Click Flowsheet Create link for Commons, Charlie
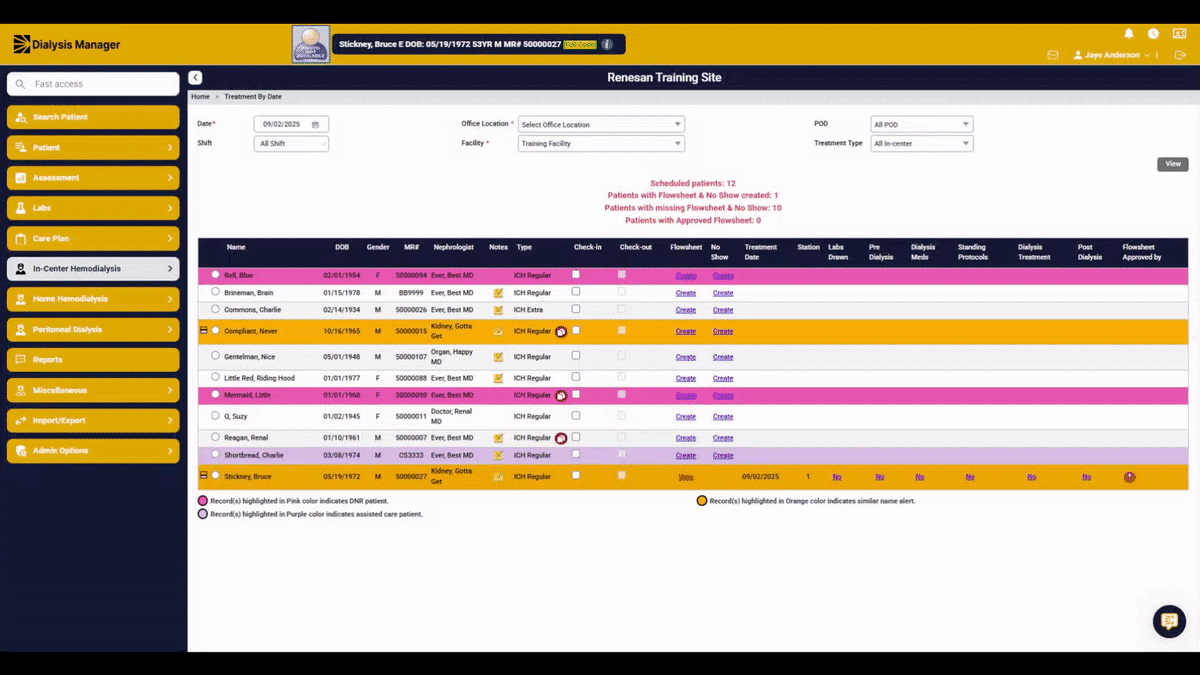This screenshot has height=675, width=1200. pyautogui.click(x=685, y=310)
